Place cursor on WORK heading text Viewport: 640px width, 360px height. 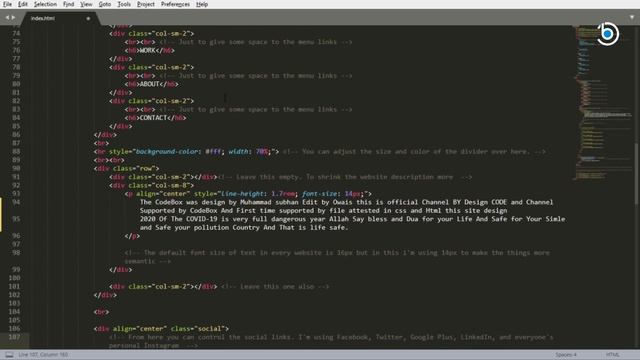147,50
